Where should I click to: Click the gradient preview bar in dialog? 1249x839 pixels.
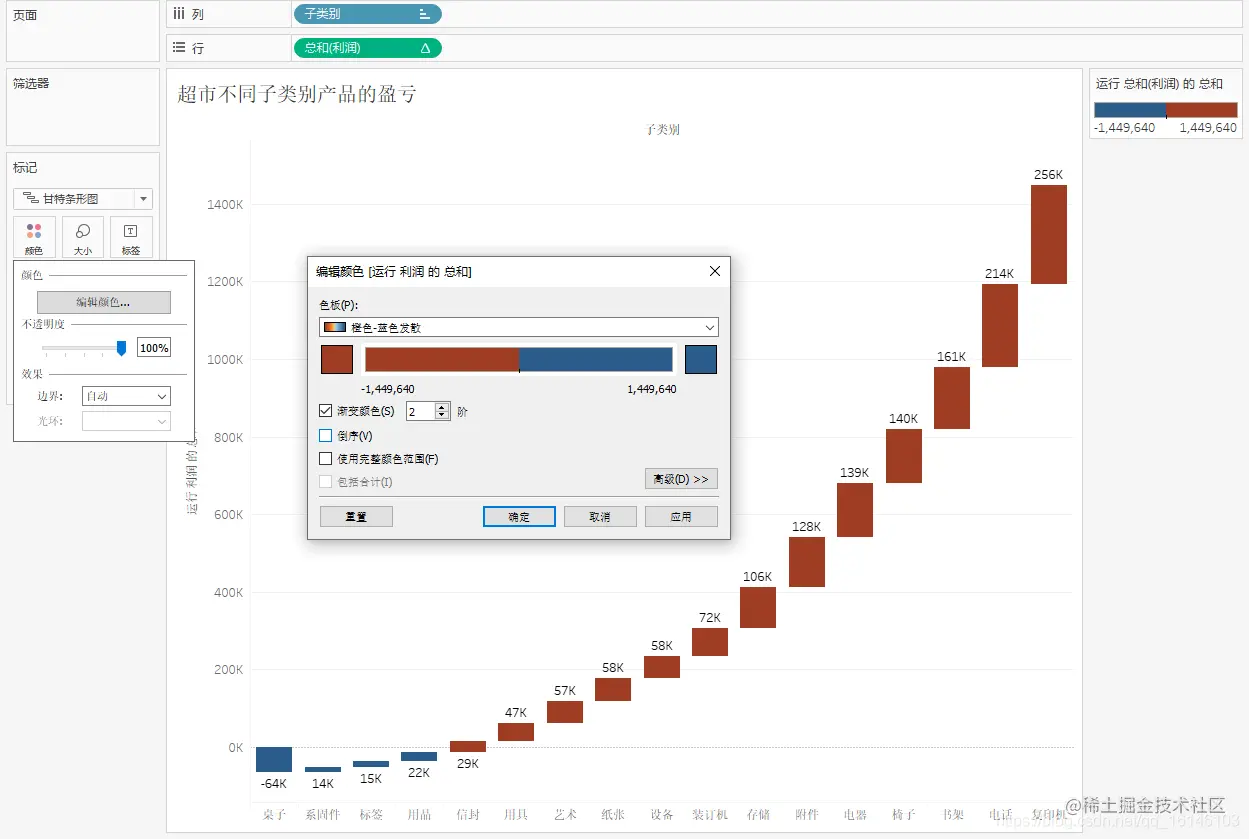coord(519,360)
